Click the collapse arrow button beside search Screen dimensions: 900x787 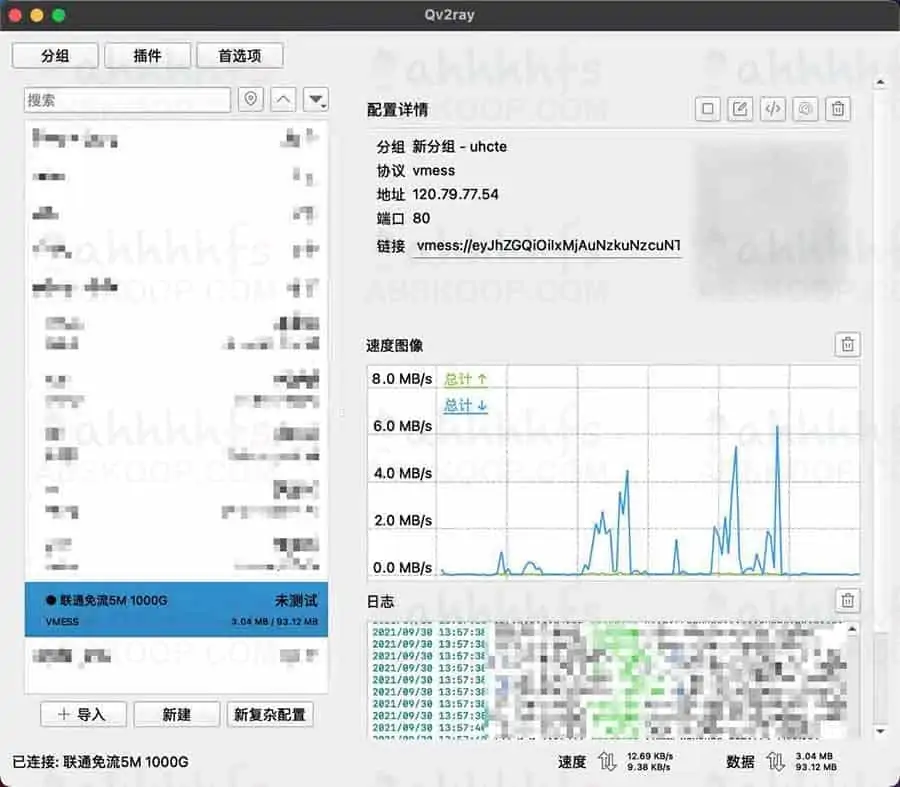tap(284, 100)
